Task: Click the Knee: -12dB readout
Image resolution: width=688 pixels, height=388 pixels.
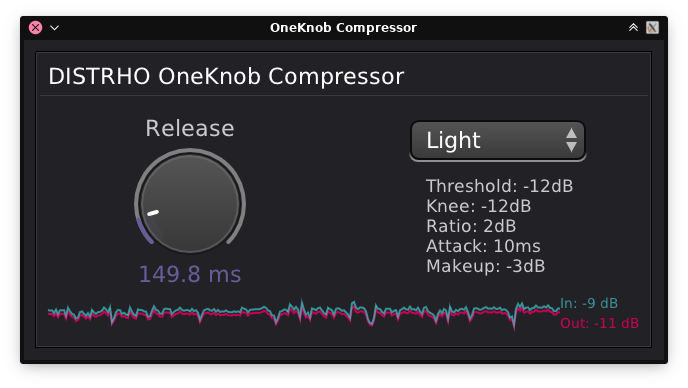Action: point(478,206)
